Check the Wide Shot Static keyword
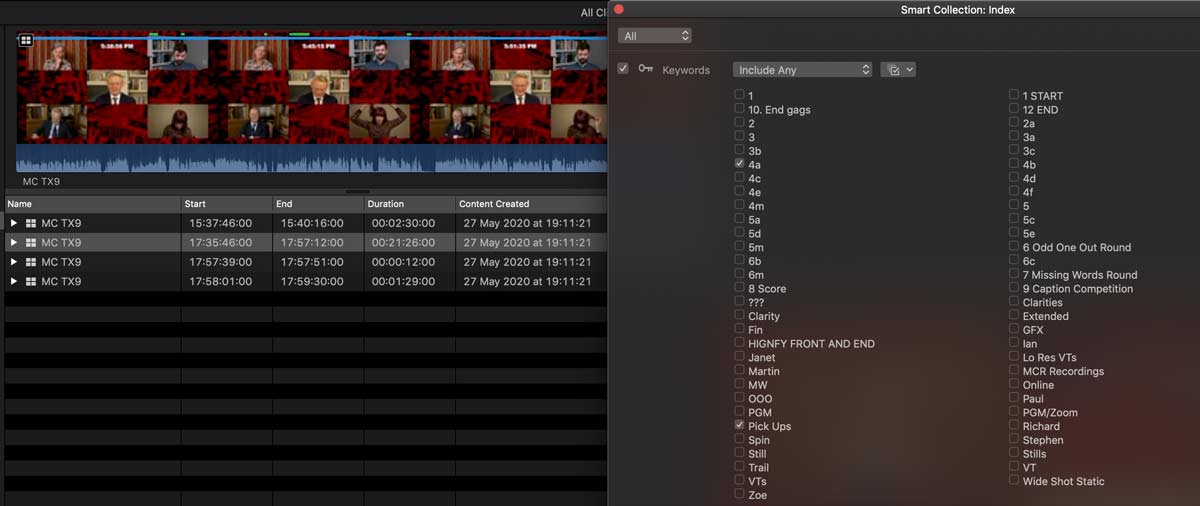Screen dimensions: 1200x506 [x=1014, y=480]
